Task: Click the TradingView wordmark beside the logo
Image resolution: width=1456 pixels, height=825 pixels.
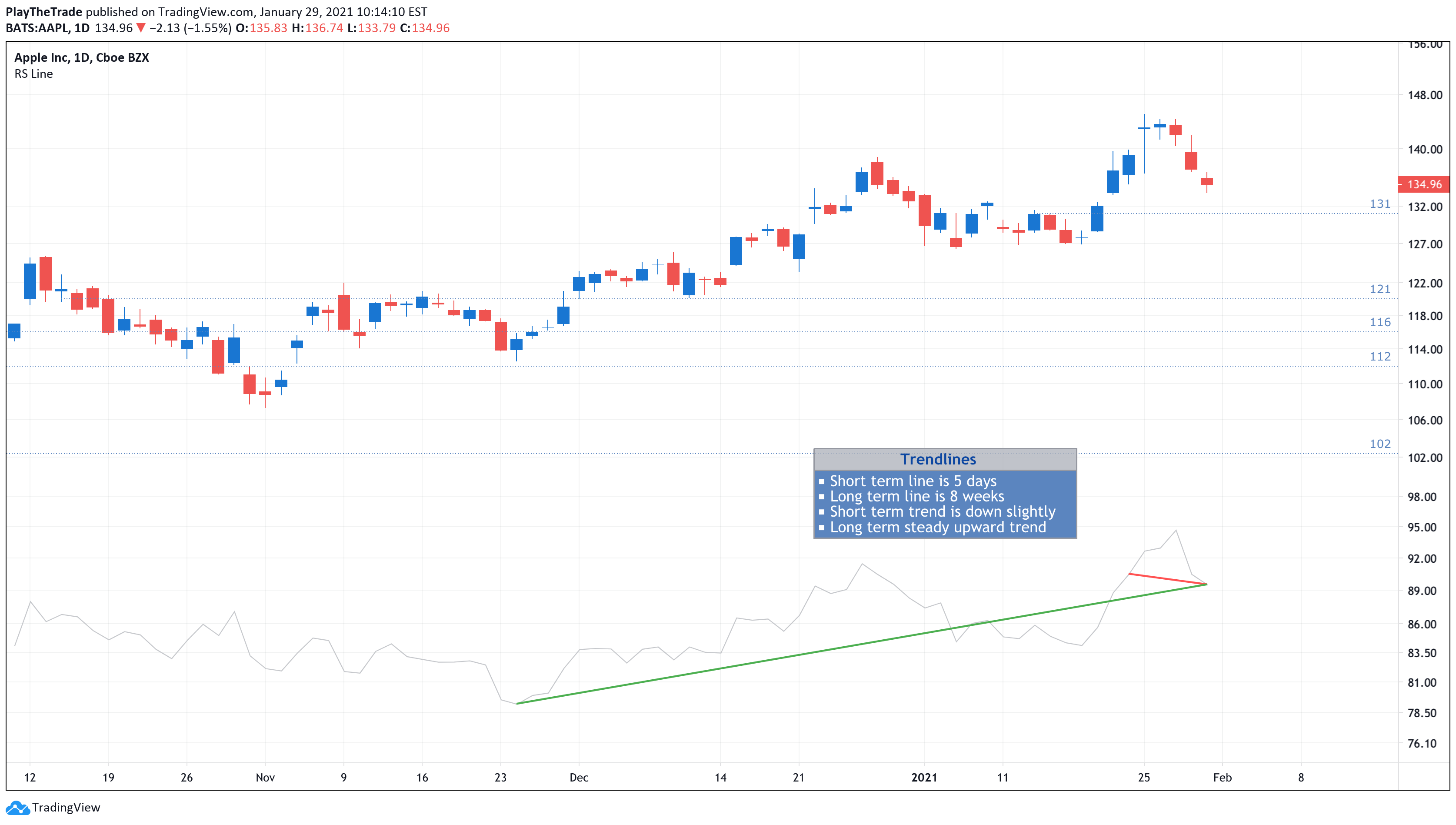Action: click(66, 808)
